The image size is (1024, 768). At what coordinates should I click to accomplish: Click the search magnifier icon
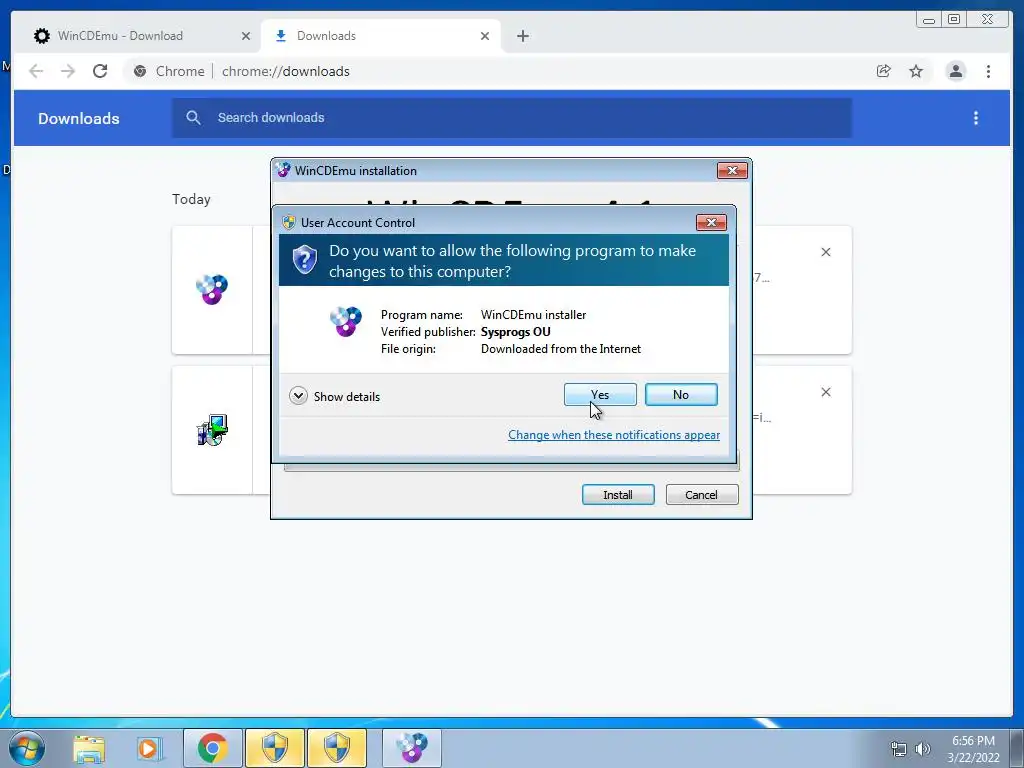(x=193, y=118)
